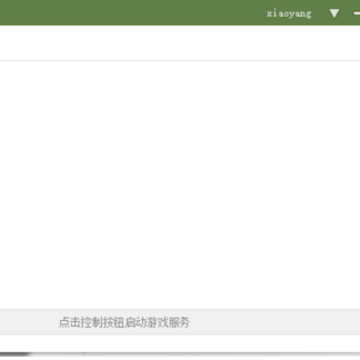Image resolution: width=360 pixels, height=360 pixels.
Task: Click the empty white content area
Action: (180, 185)
